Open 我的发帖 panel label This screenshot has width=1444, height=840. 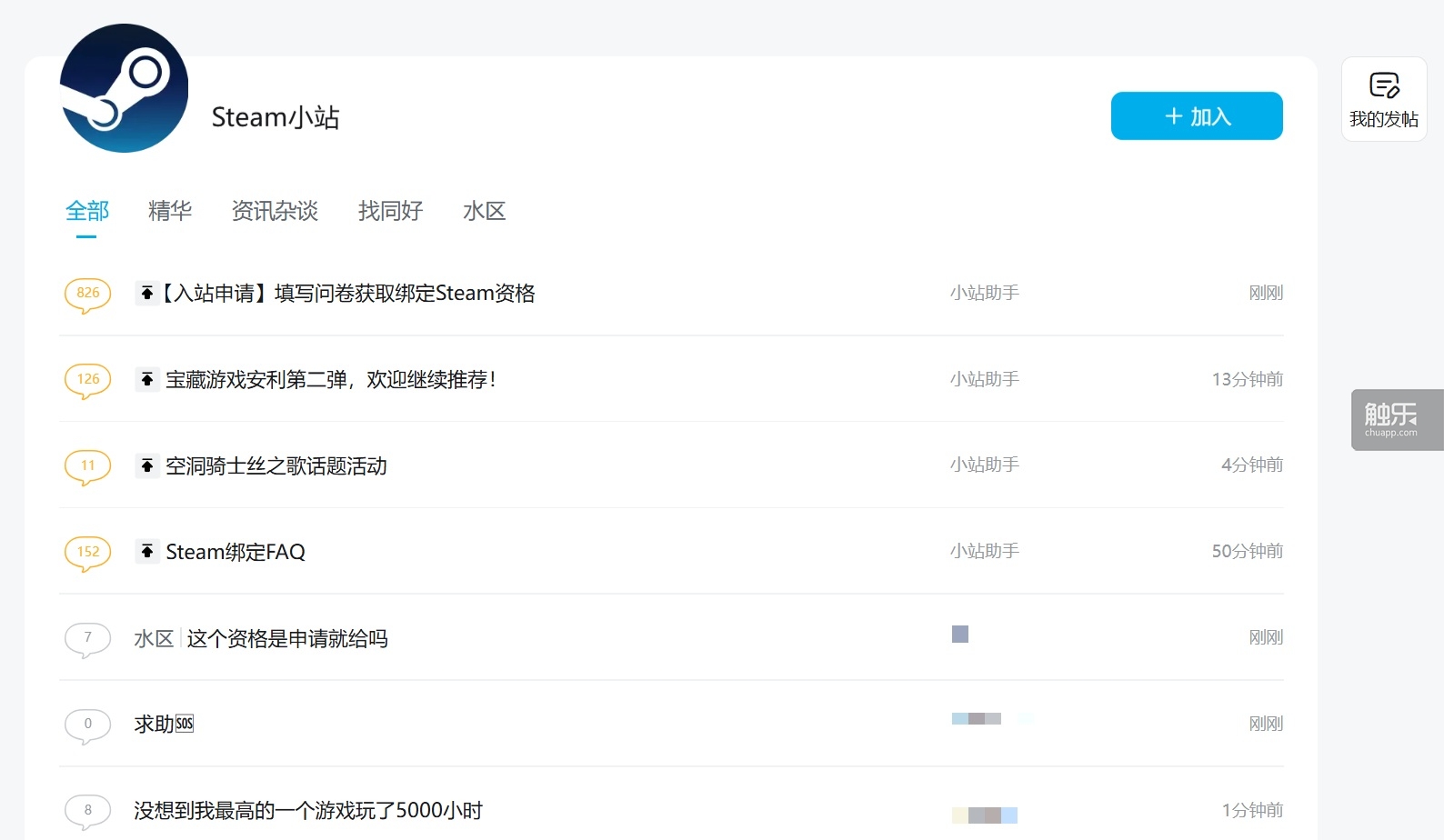(1384, 119)
